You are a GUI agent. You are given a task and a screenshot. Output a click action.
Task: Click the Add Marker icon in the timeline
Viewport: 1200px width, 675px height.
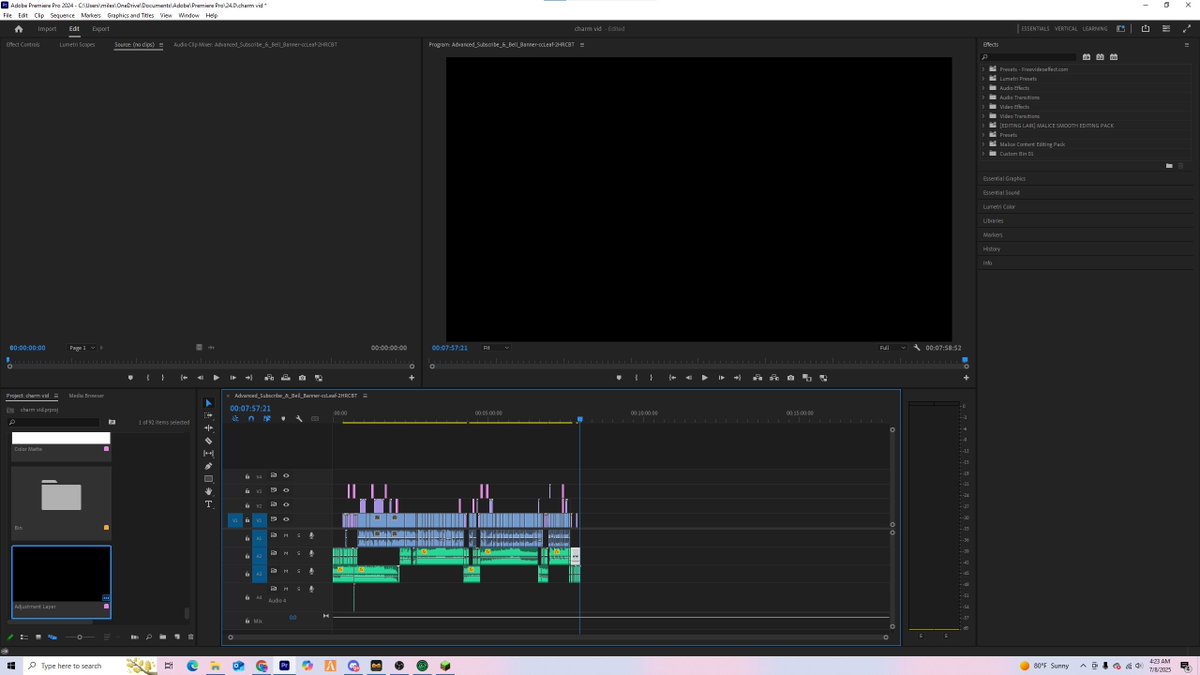pyautogui.click(x=283, y=418)
